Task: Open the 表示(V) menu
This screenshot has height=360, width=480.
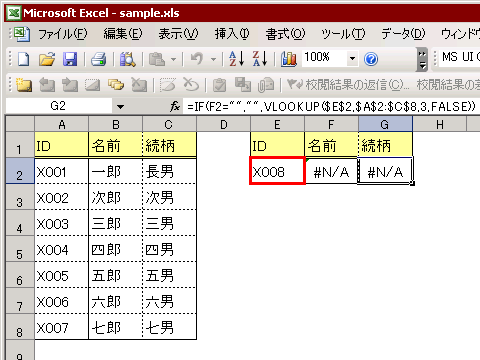Action: point(178,34)
